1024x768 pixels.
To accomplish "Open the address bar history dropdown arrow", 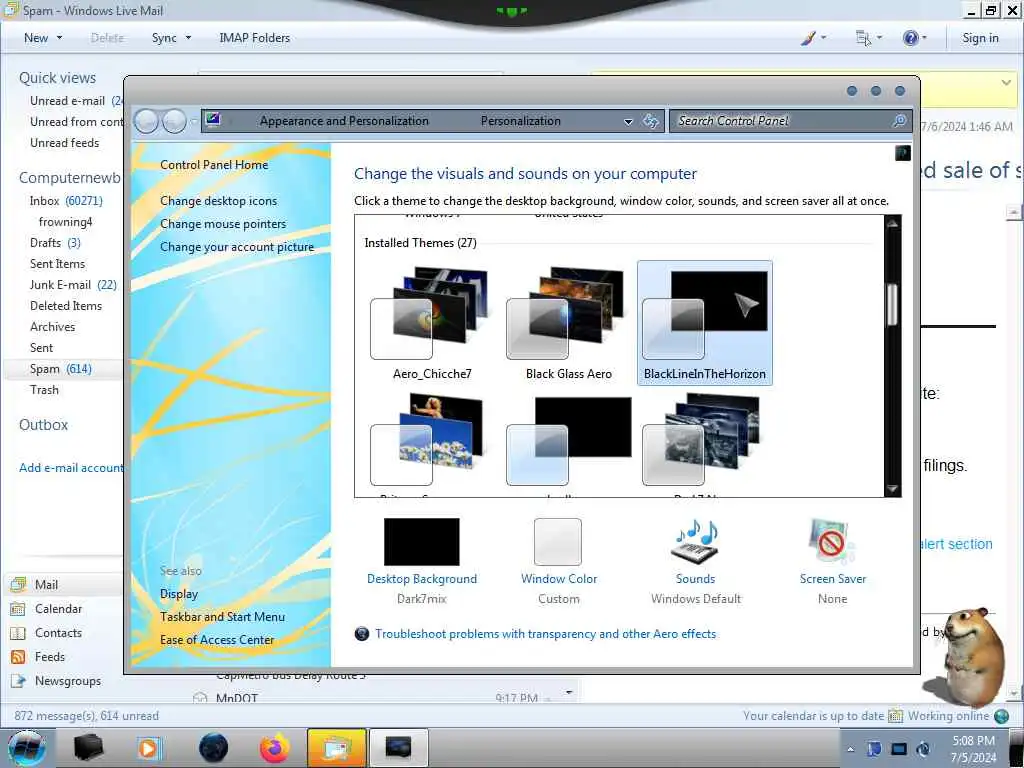I will 628,121.
